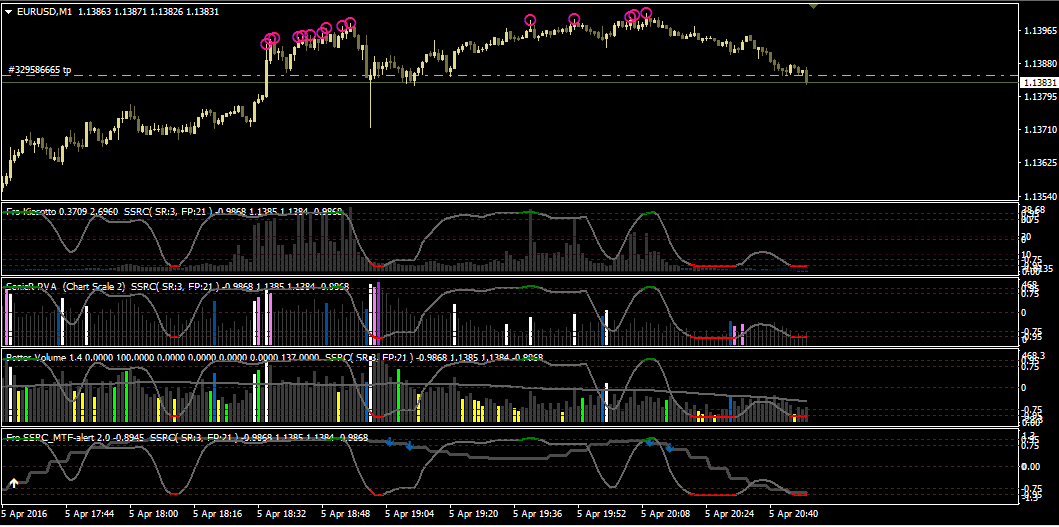Click the 5 Apr 19:52 time label
This screenshot has height=527, width=1059.
click(x=602, y=513)
